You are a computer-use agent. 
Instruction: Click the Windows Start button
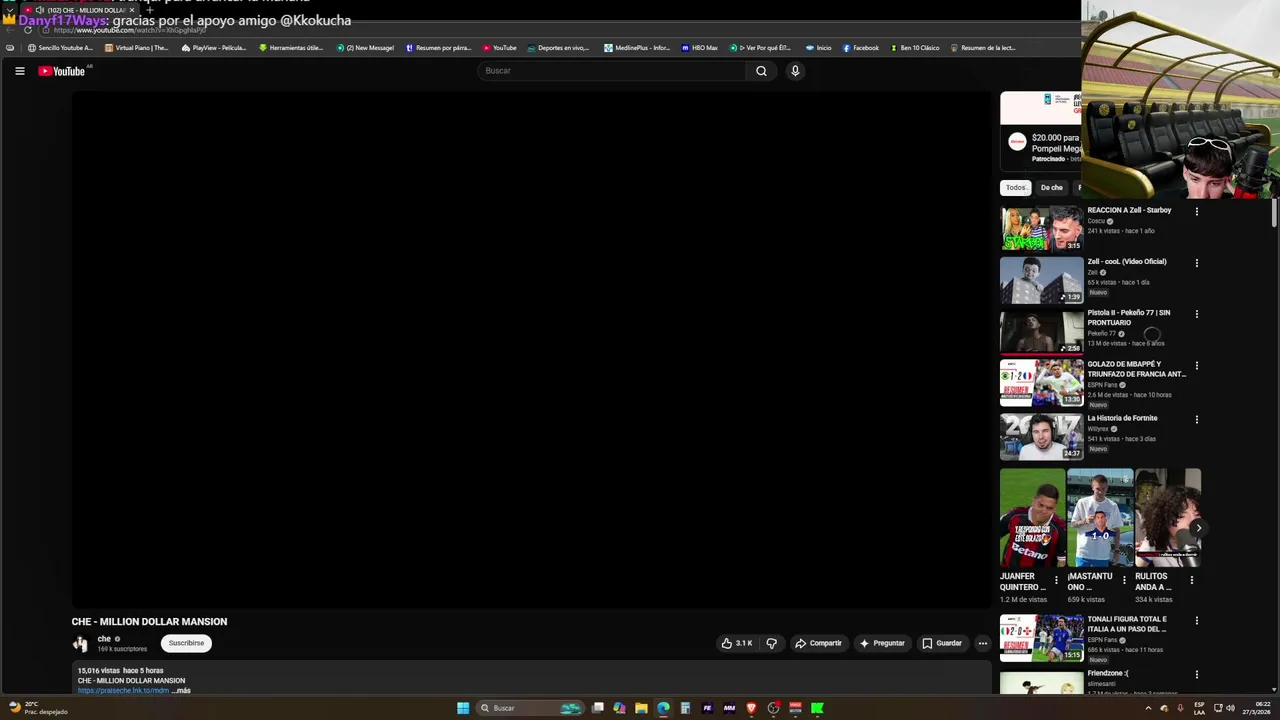point(463,708)
